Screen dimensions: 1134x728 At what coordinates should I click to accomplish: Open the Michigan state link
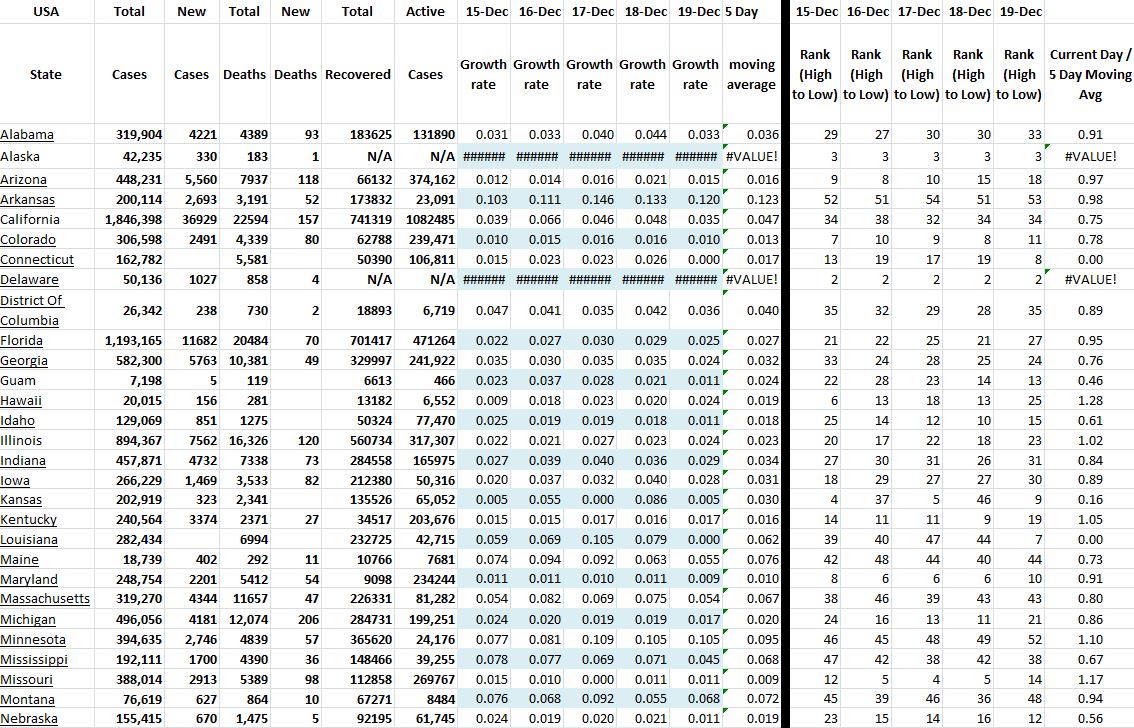28,620
